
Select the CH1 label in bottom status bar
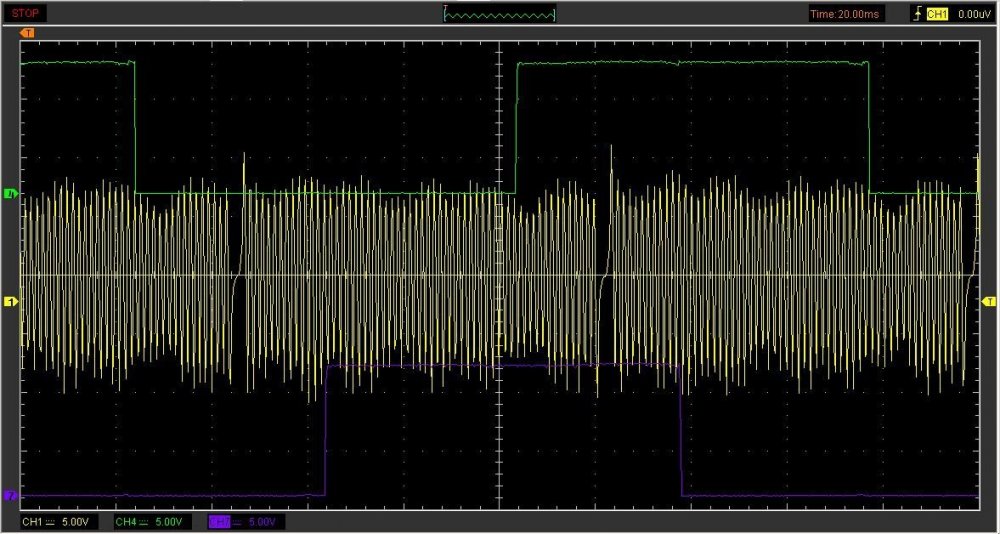coord(33,522)
